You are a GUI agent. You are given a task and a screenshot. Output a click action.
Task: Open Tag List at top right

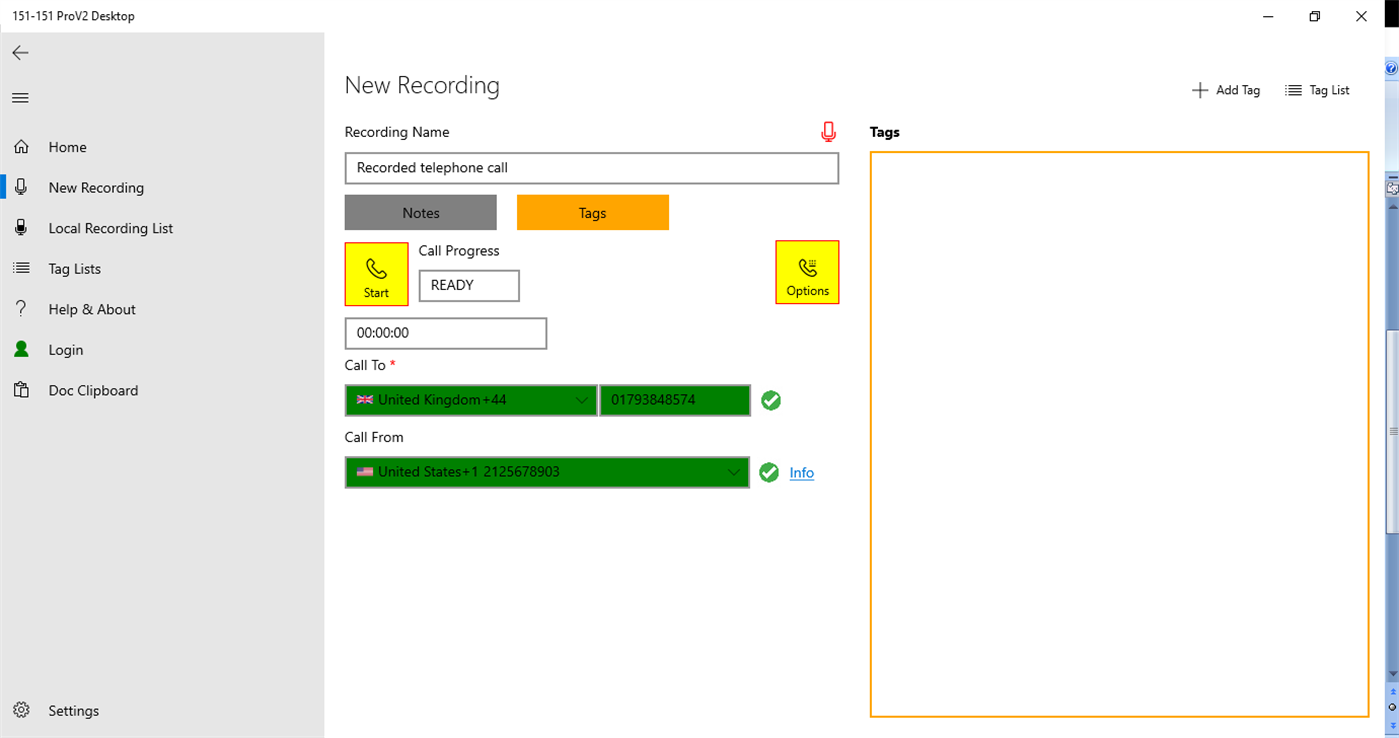pyautogui.click(x=1317, y=90)
